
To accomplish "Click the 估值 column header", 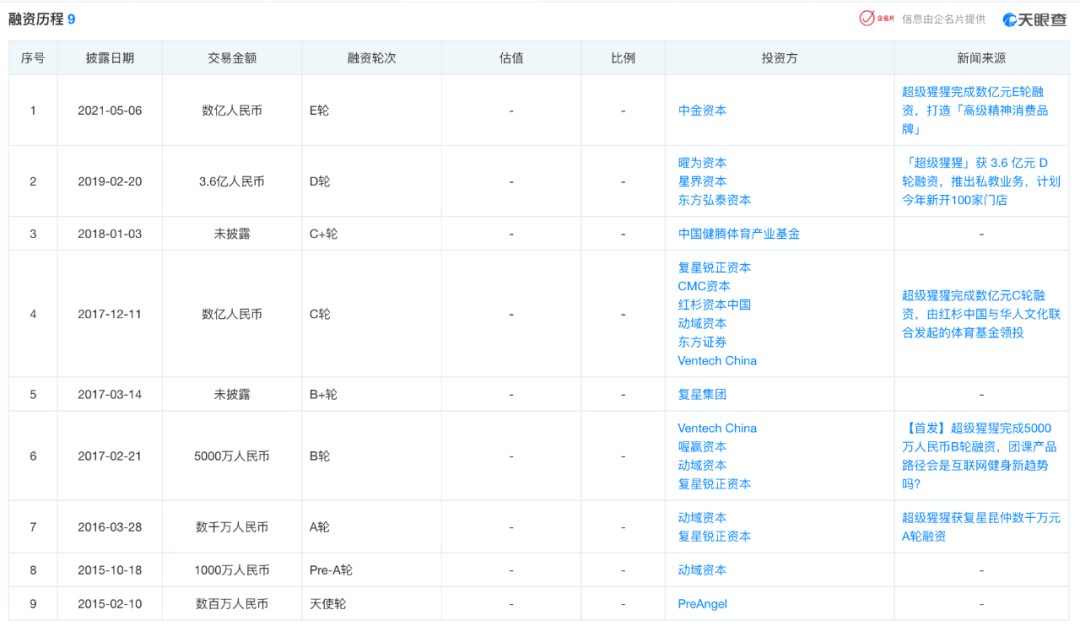I will [511, 58].
